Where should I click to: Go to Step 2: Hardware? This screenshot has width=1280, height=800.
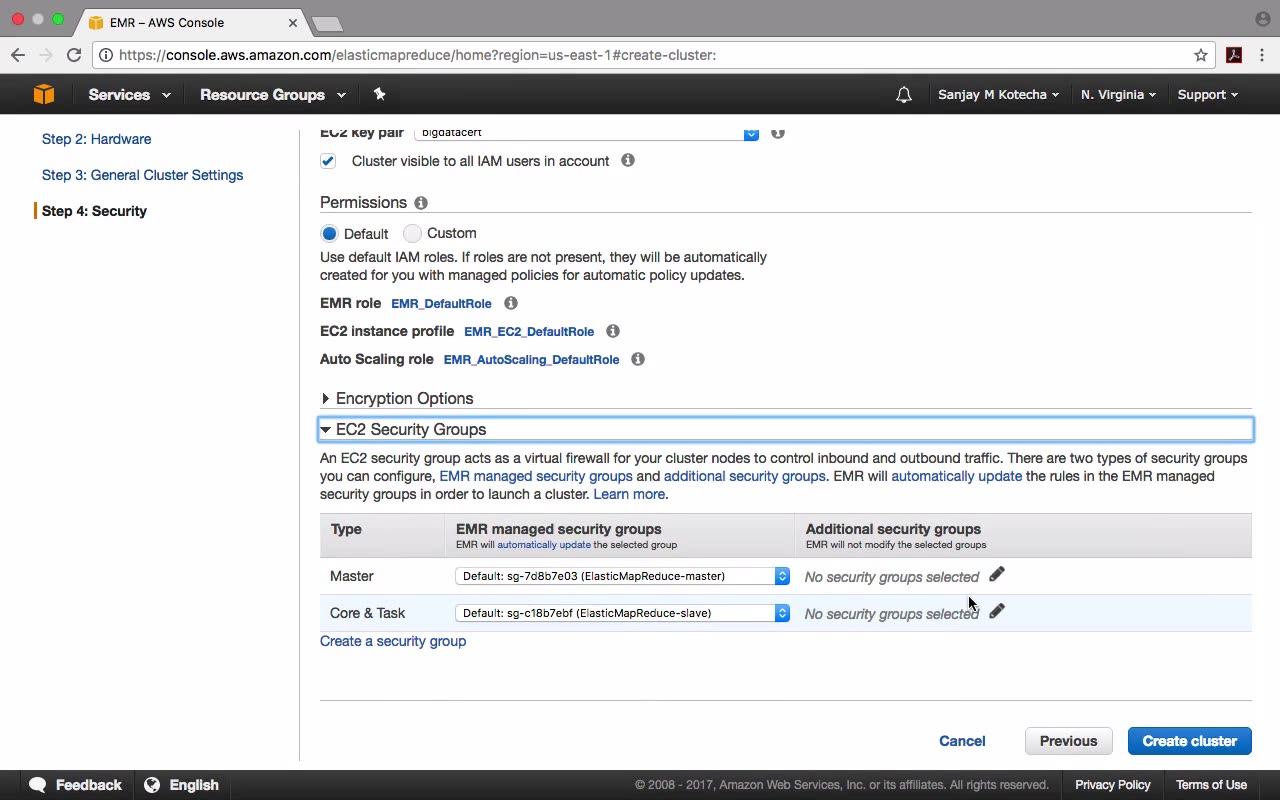97,139
